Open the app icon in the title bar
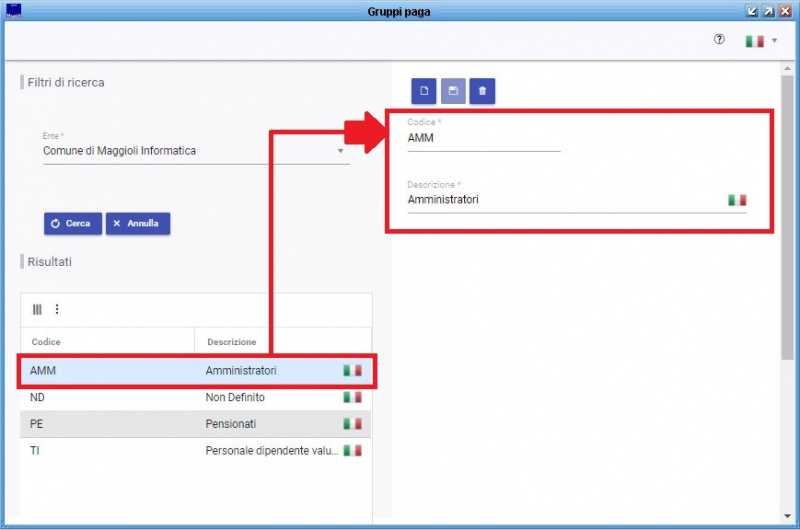Screen dimensions: 800x530 tap(13, 11)
